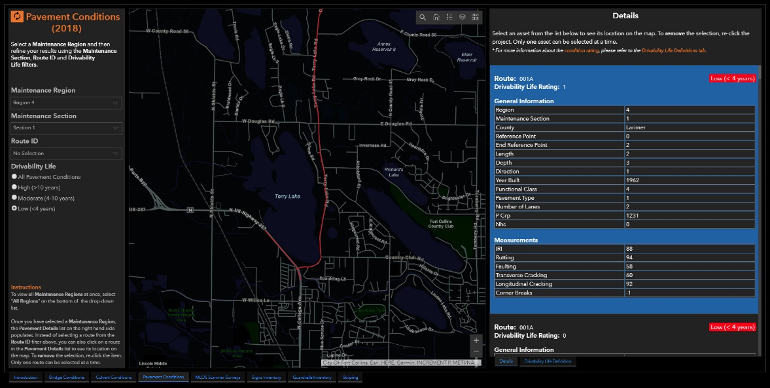Reset map to home extent
The height and width of the screenshot is (388, 770).
pyautogui.click(x=436, y=17)
